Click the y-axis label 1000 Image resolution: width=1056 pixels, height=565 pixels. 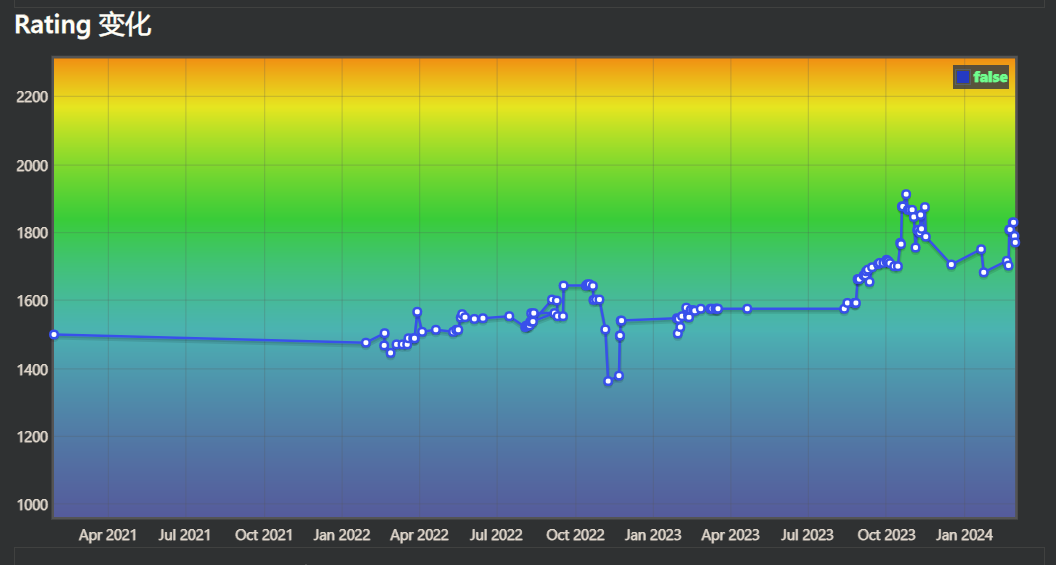tap(32, 505)
